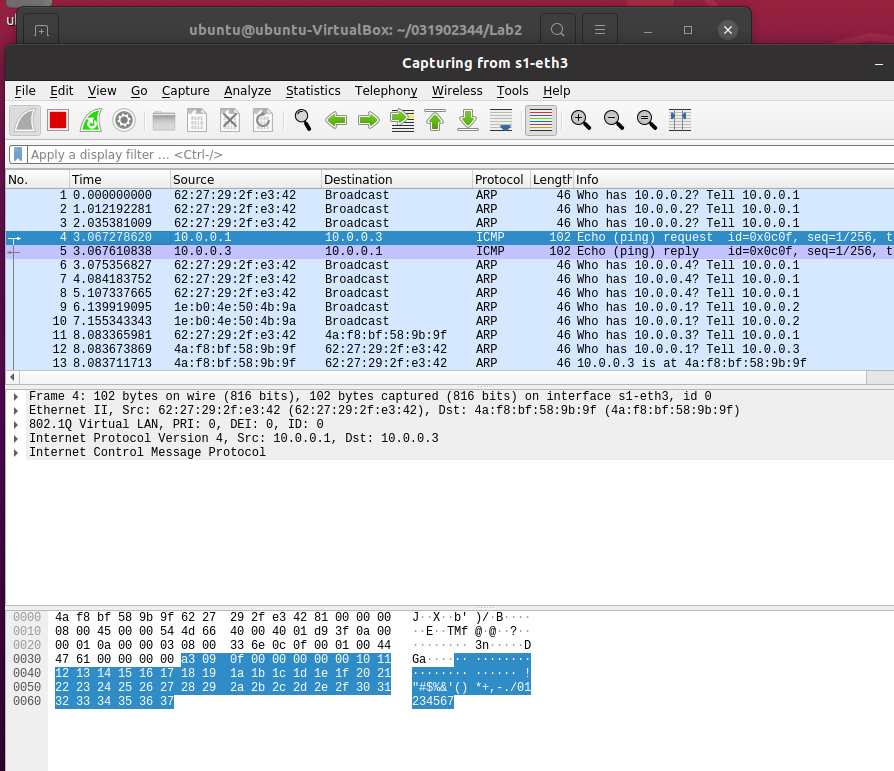The width and height of the screenshot is (894, 771).
Task: Click the resize columns to fit icon
Action: pyautogui.click(x=680, y=120)
